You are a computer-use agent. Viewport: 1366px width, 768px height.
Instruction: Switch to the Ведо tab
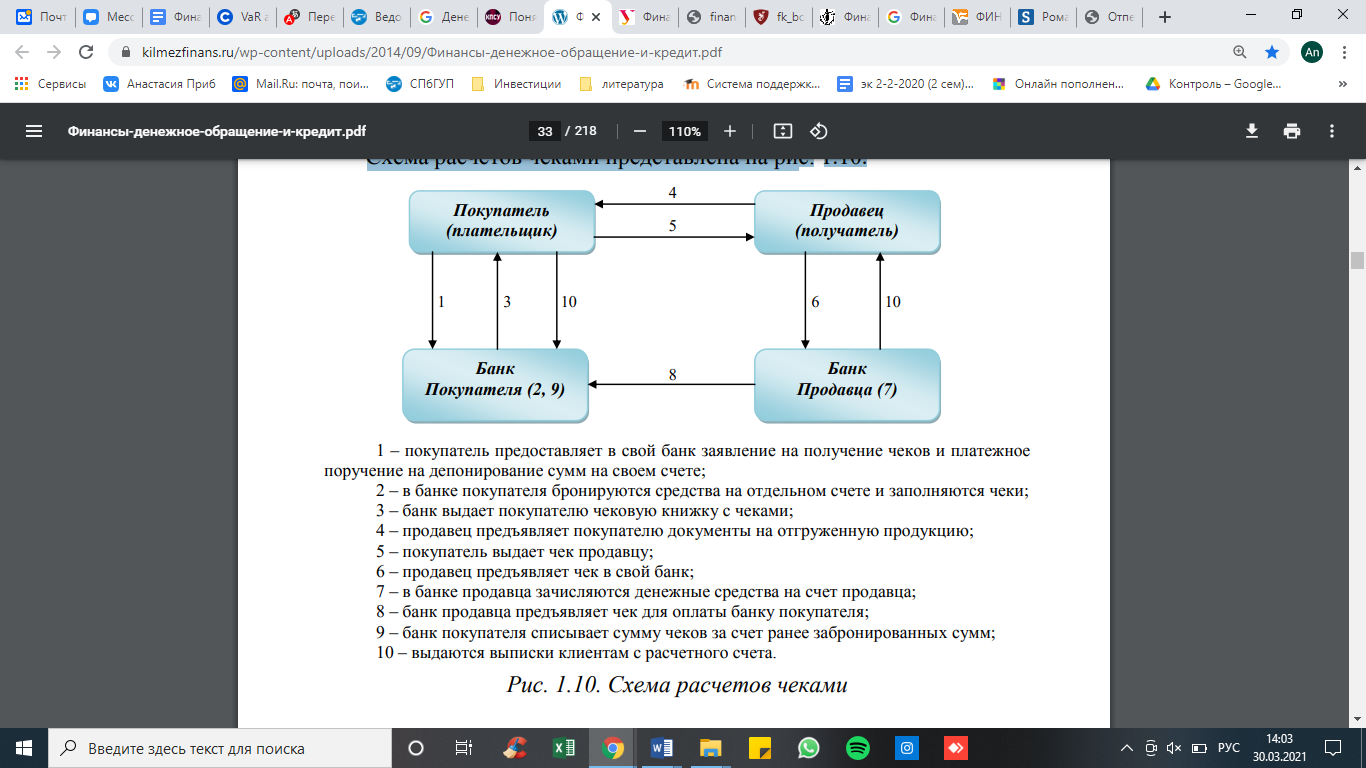point(376,17)
